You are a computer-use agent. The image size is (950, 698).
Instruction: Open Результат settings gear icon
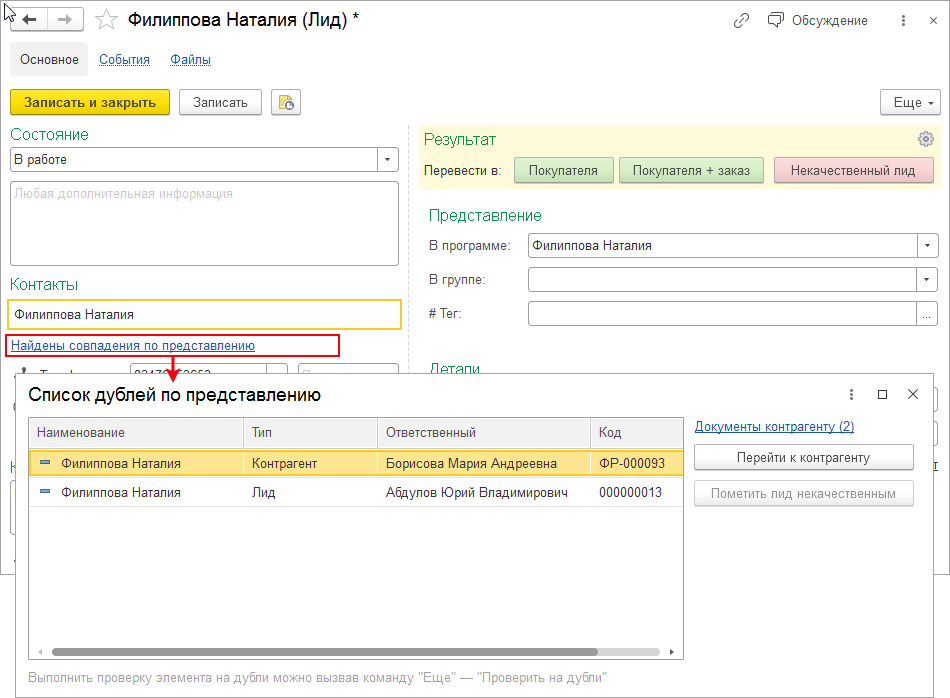(926, 139)
